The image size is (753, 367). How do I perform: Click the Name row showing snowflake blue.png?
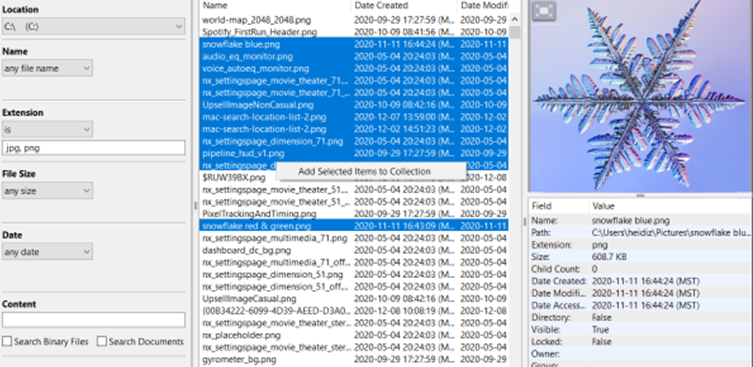(x=640, y=220)
